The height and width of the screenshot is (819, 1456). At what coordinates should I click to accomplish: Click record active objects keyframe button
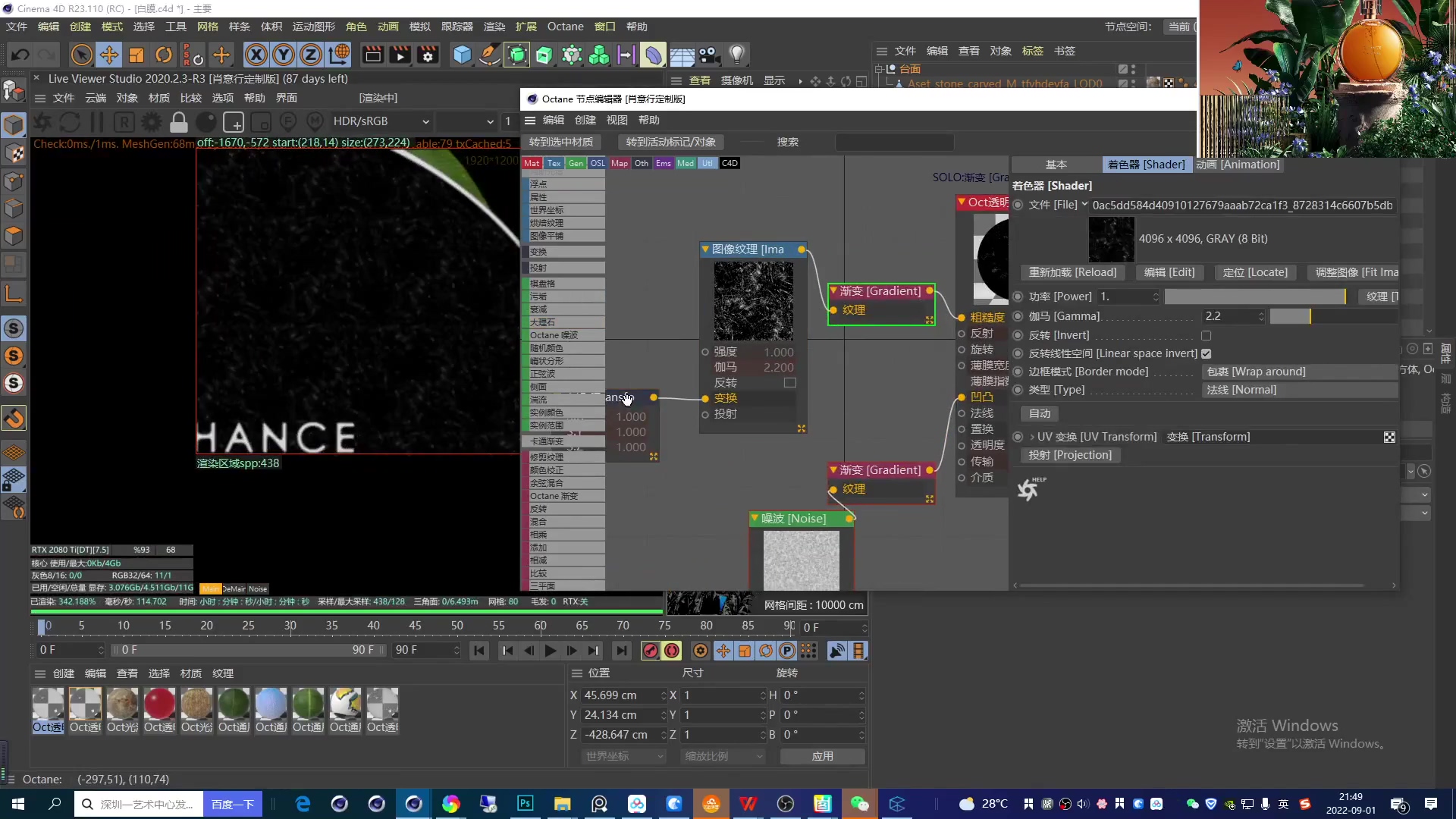point(651,651)
